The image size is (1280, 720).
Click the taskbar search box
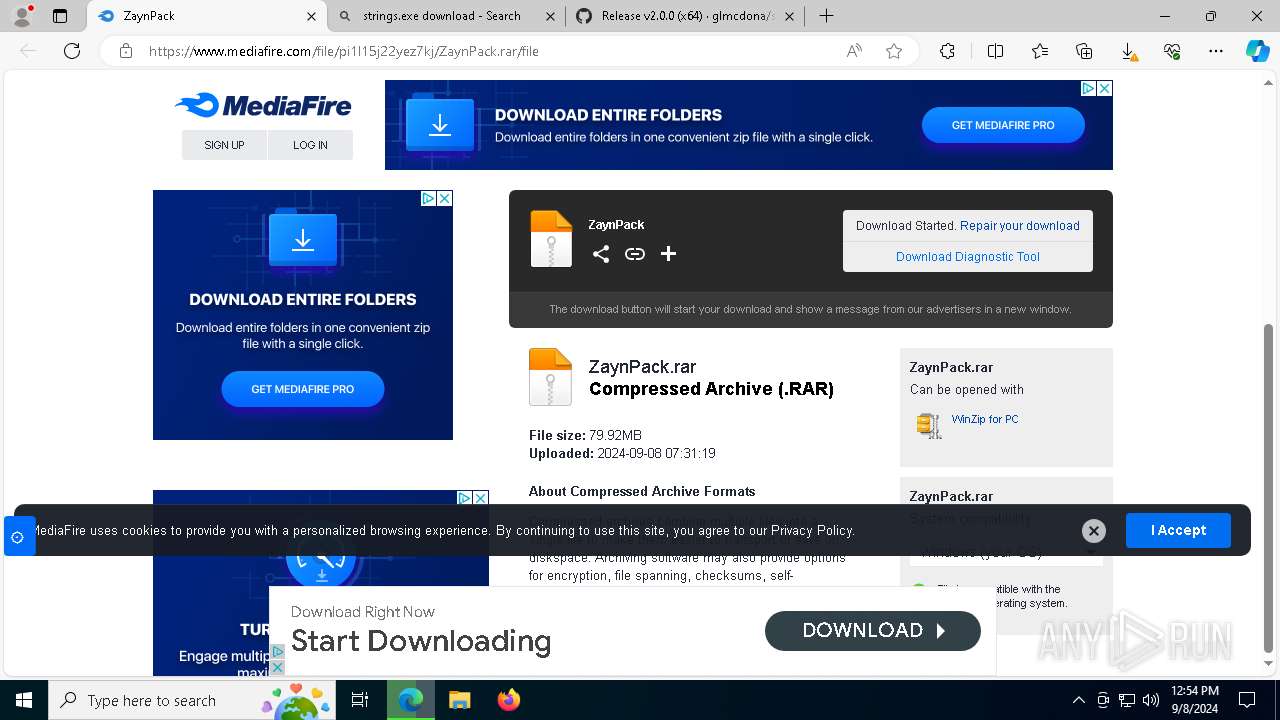[x=192, y=700]
